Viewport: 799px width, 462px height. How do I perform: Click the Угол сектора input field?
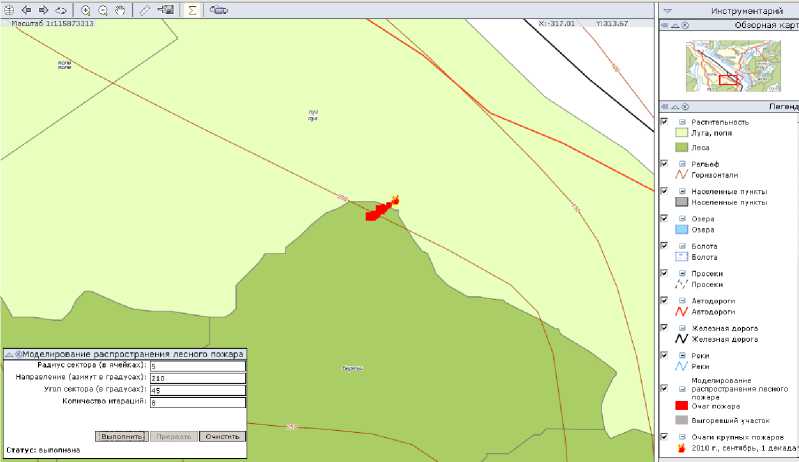coord(198,391)
